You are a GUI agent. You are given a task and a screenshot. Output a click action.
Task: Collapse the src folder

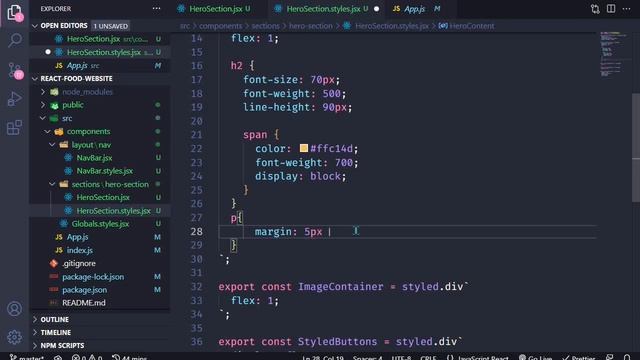tap(43, 118)
